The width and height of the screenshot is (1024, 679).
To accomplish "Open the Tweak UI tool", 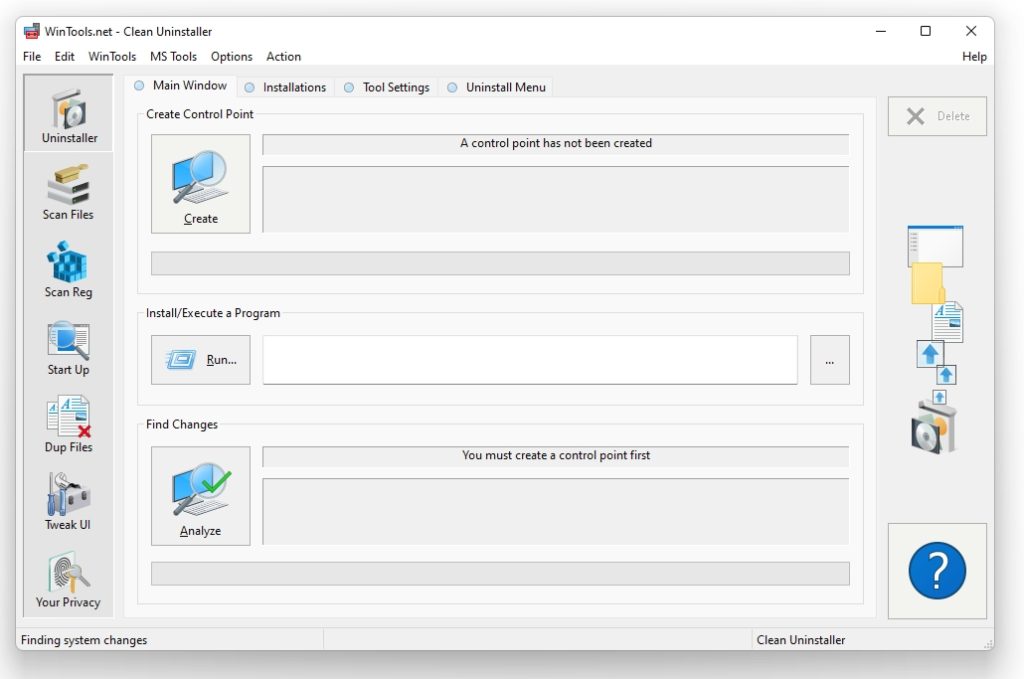I will coord(69,502).
